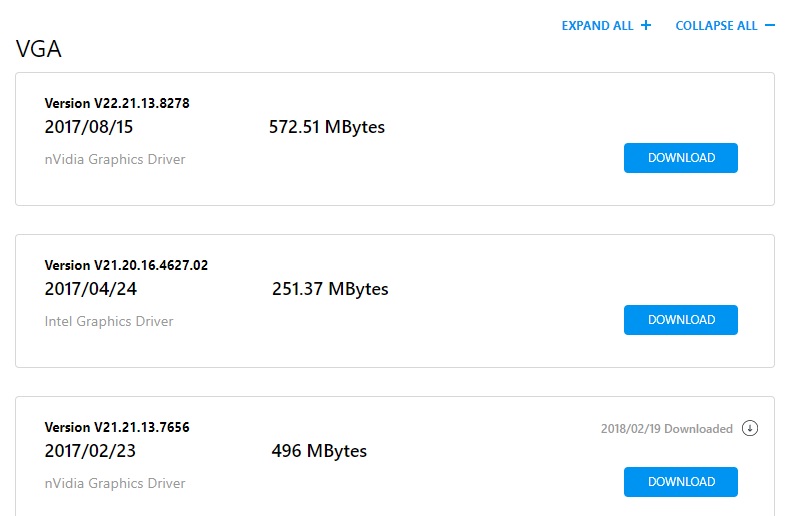Click the minus icon beside COLLAPSE ALL
The image size is (803, 516).
(x=770, y=25)
